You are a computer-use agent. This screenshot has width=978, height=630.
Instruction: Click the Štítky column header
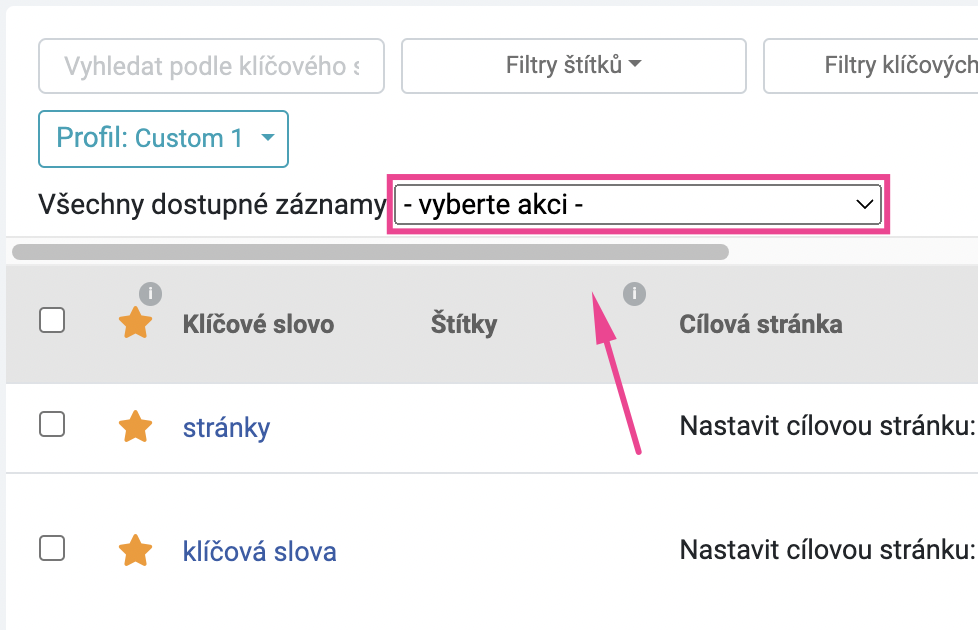[464, 324]
